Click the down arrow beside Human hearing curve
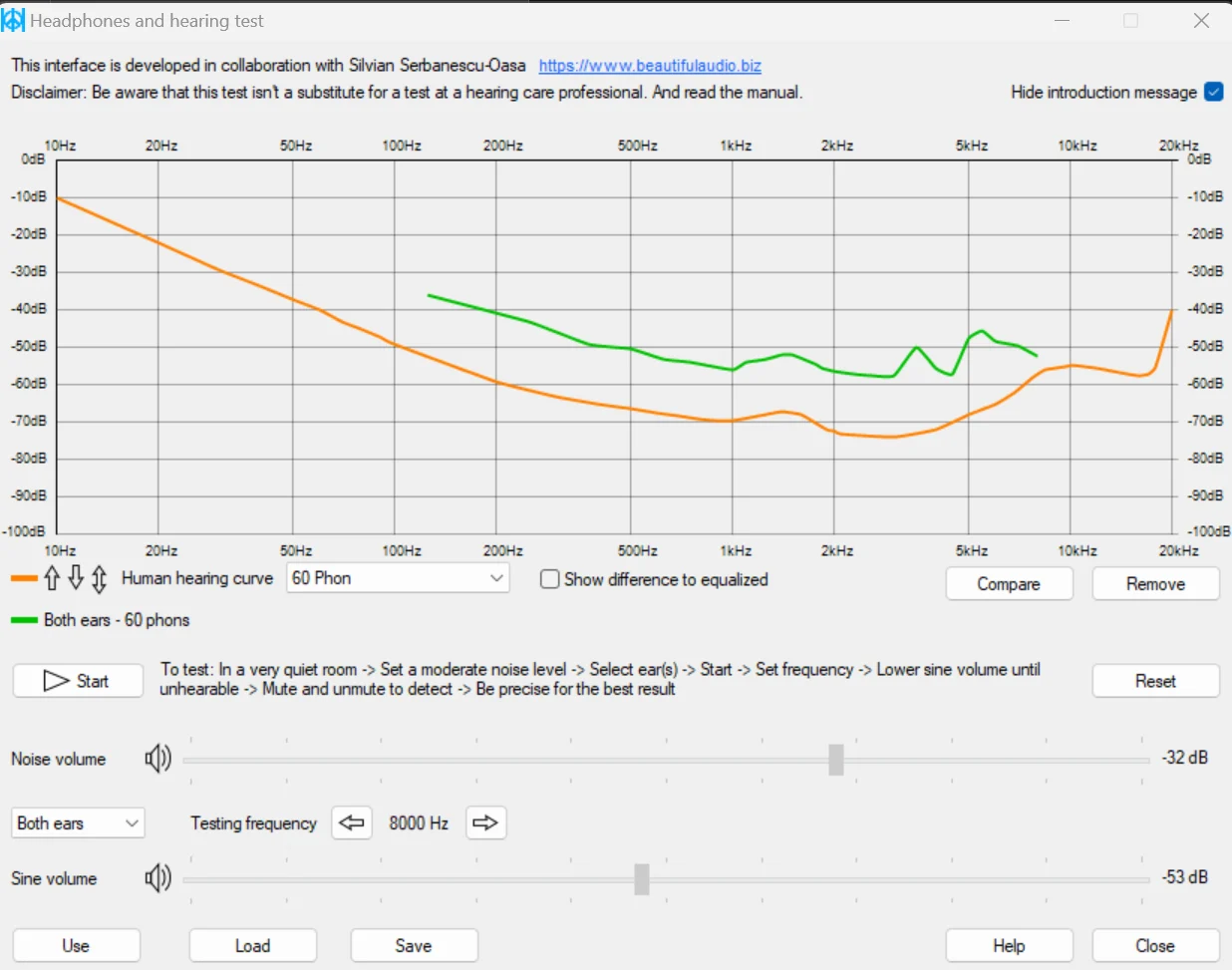1232x970 pixels. (76, 578)
